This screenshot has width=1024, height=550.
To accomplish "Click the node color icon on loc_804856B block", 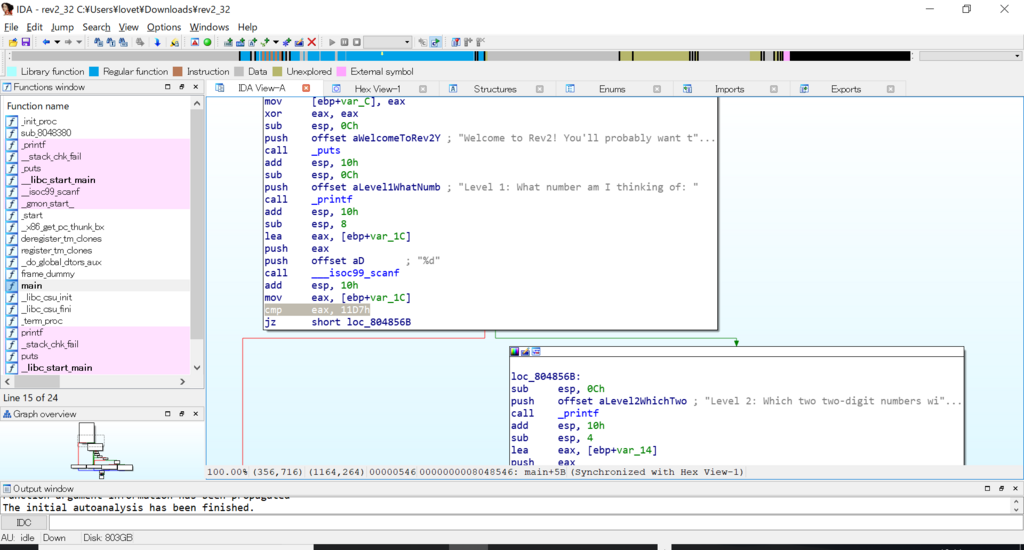I will pyautogui.click(x=515, y=351).
